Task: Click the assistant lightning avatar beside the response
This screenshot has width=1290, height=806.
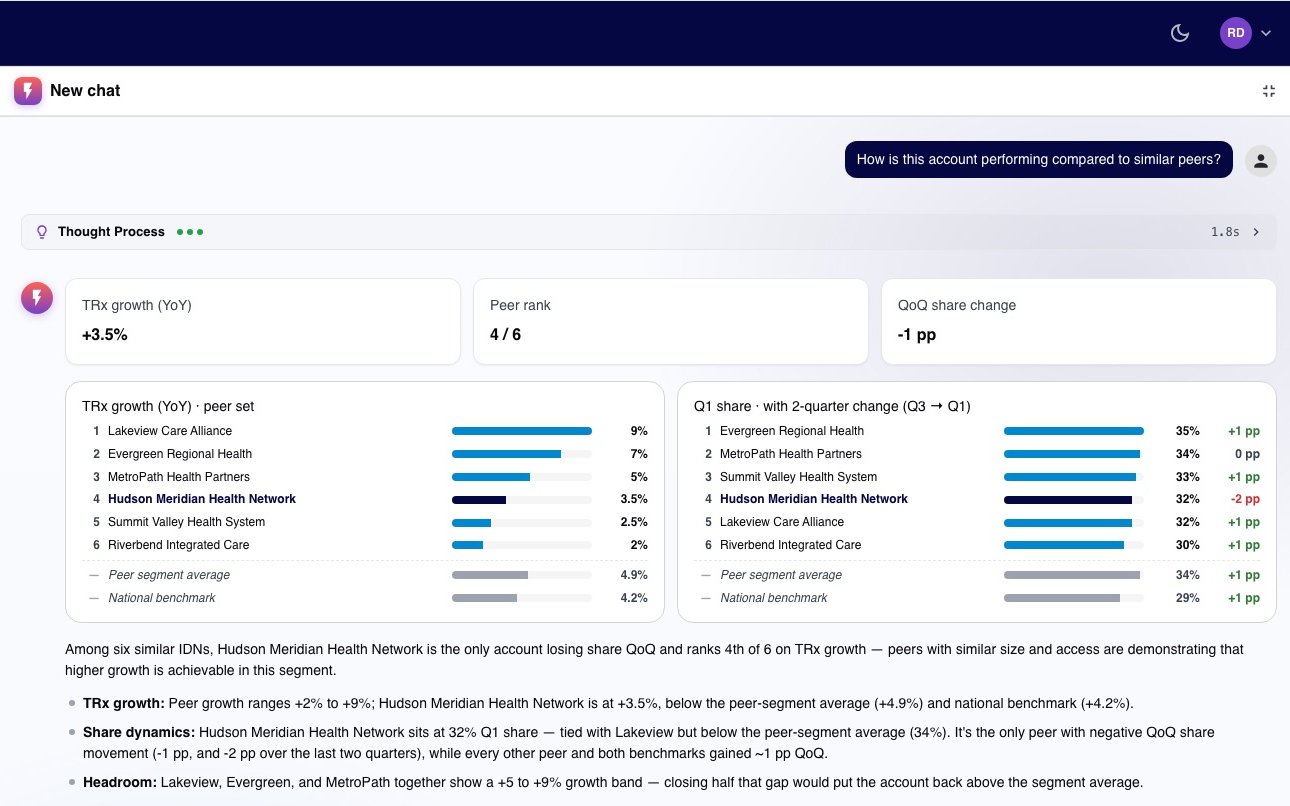Action: [37, 298]
